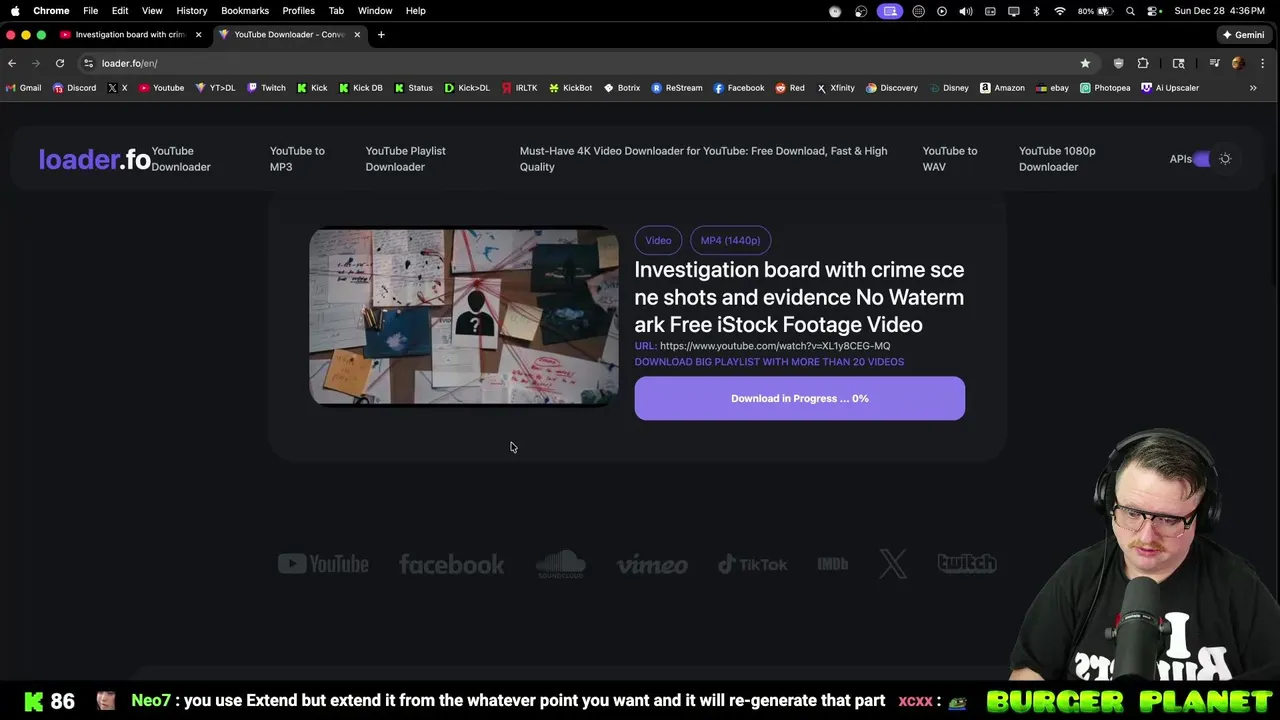Open YouTube Playlist Downloader nav link

point(405,159)
